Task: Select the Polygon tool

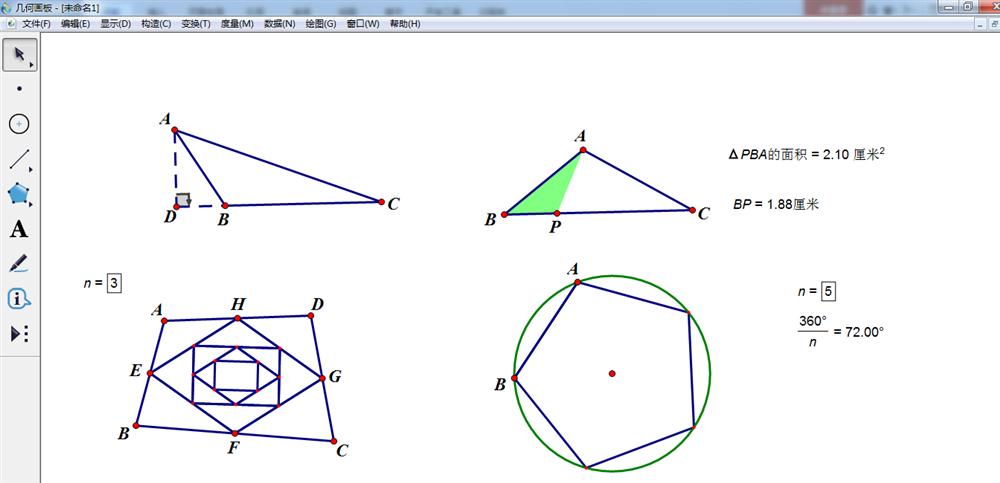Action: pos(19,193)
